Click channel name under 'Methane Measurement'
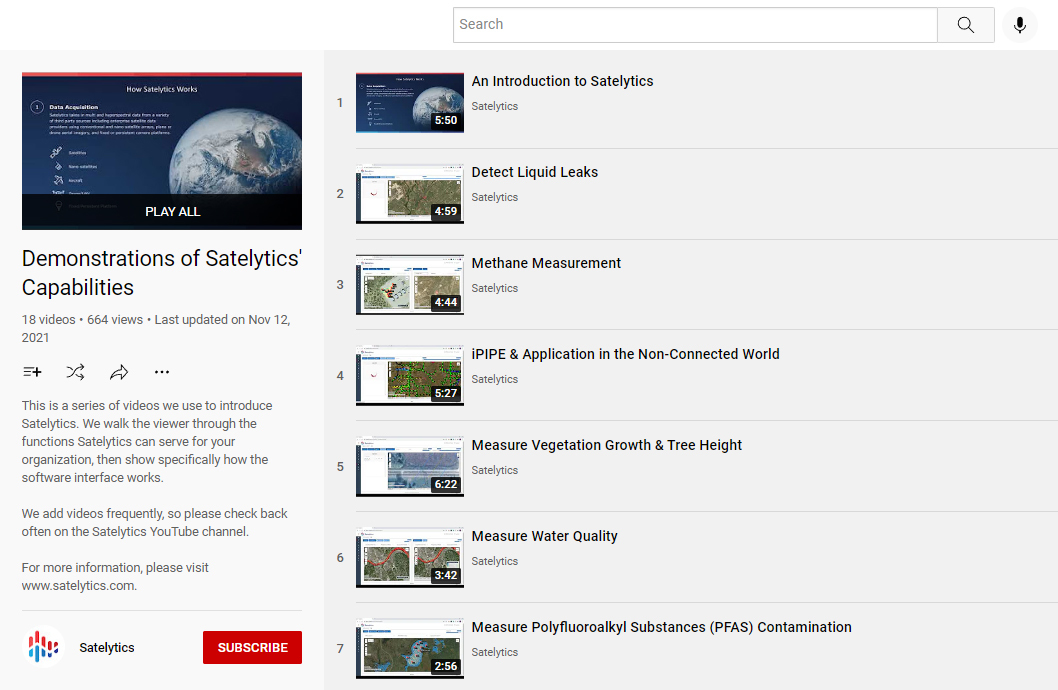The height and width of the screenshot is (690, 1058). (495, 288)
